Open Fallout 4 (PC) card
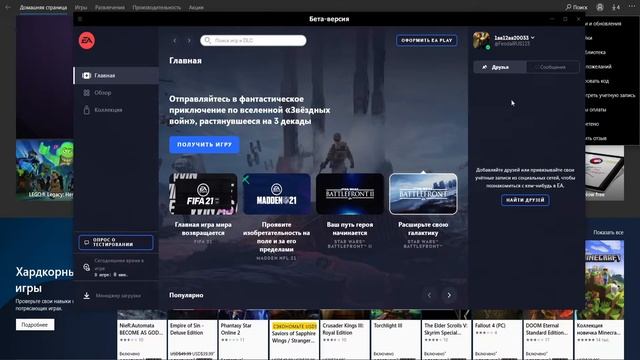 (x=497, y=335)
